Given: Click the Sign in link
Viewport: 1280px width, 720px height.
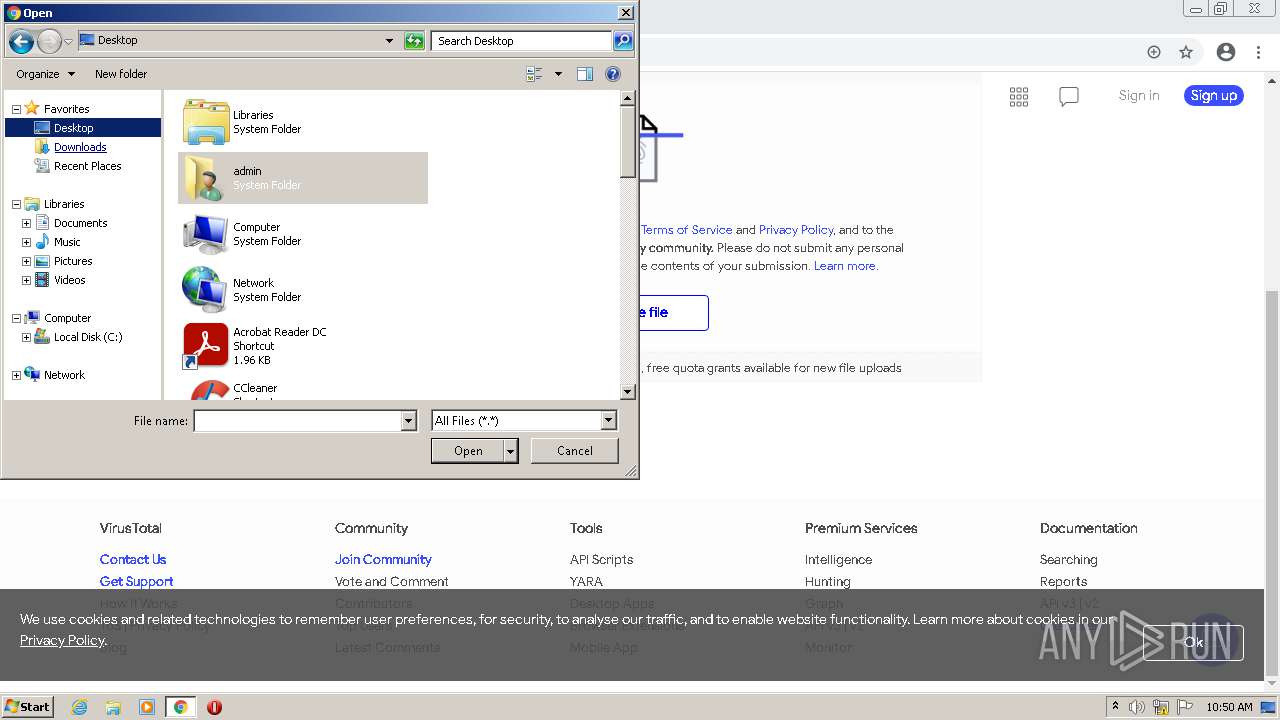Looking at the screenshot, I should (1139, 96).
